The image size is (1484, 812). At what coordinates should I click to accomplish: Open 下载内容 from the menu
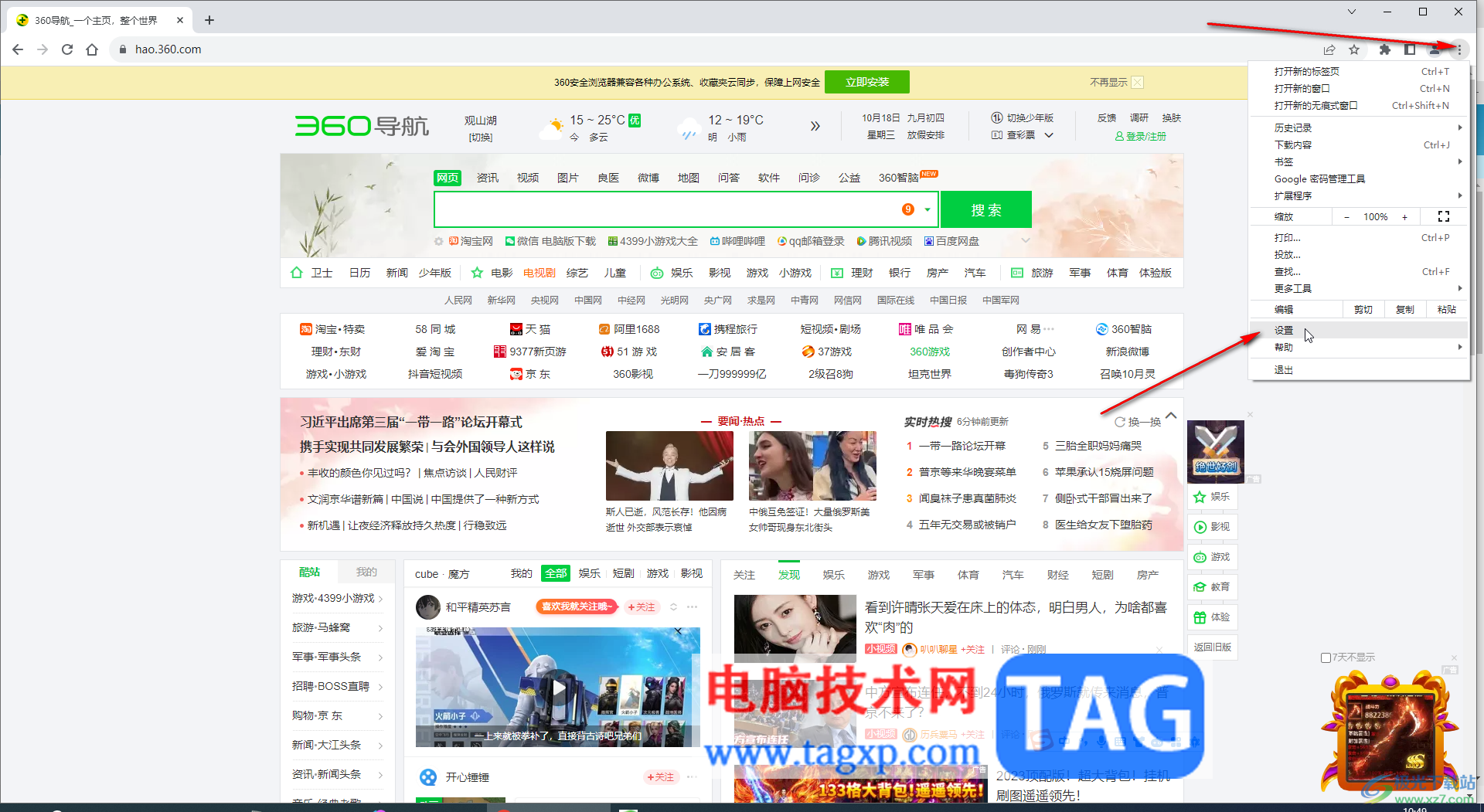(x=1359, y=144)
